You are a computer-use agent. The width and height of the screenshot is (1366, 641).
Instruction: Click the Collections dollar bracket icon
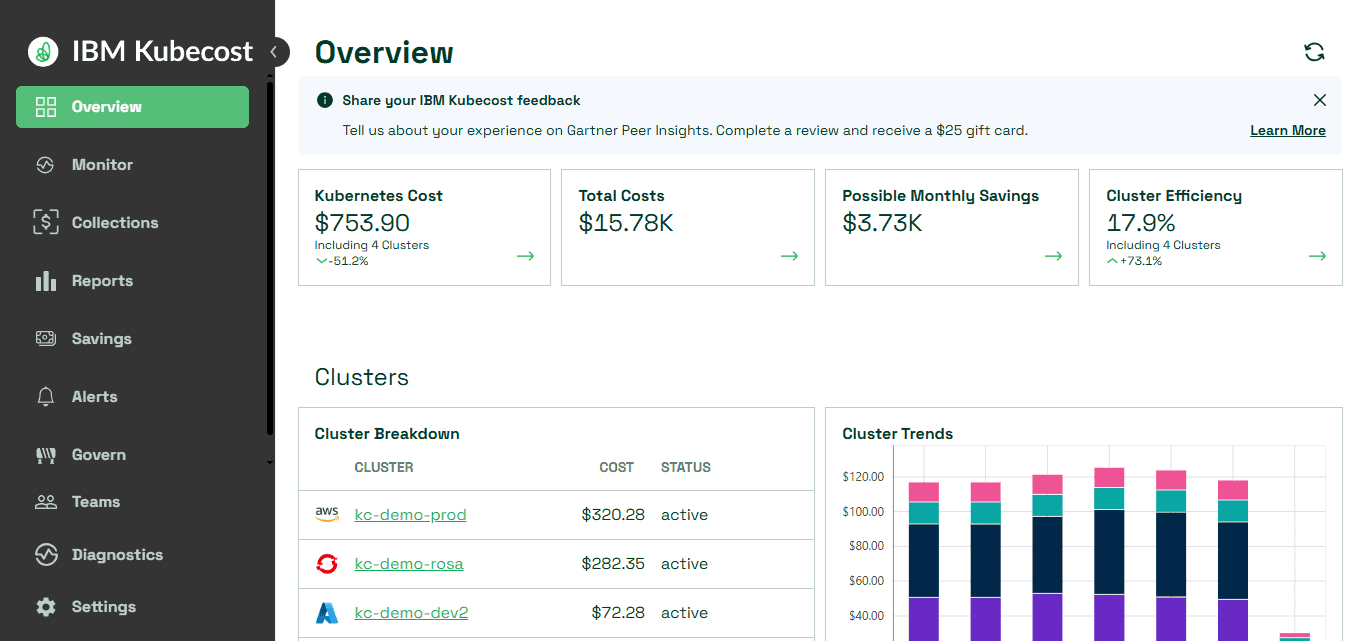pyautogui.click(x=45, y=223)
